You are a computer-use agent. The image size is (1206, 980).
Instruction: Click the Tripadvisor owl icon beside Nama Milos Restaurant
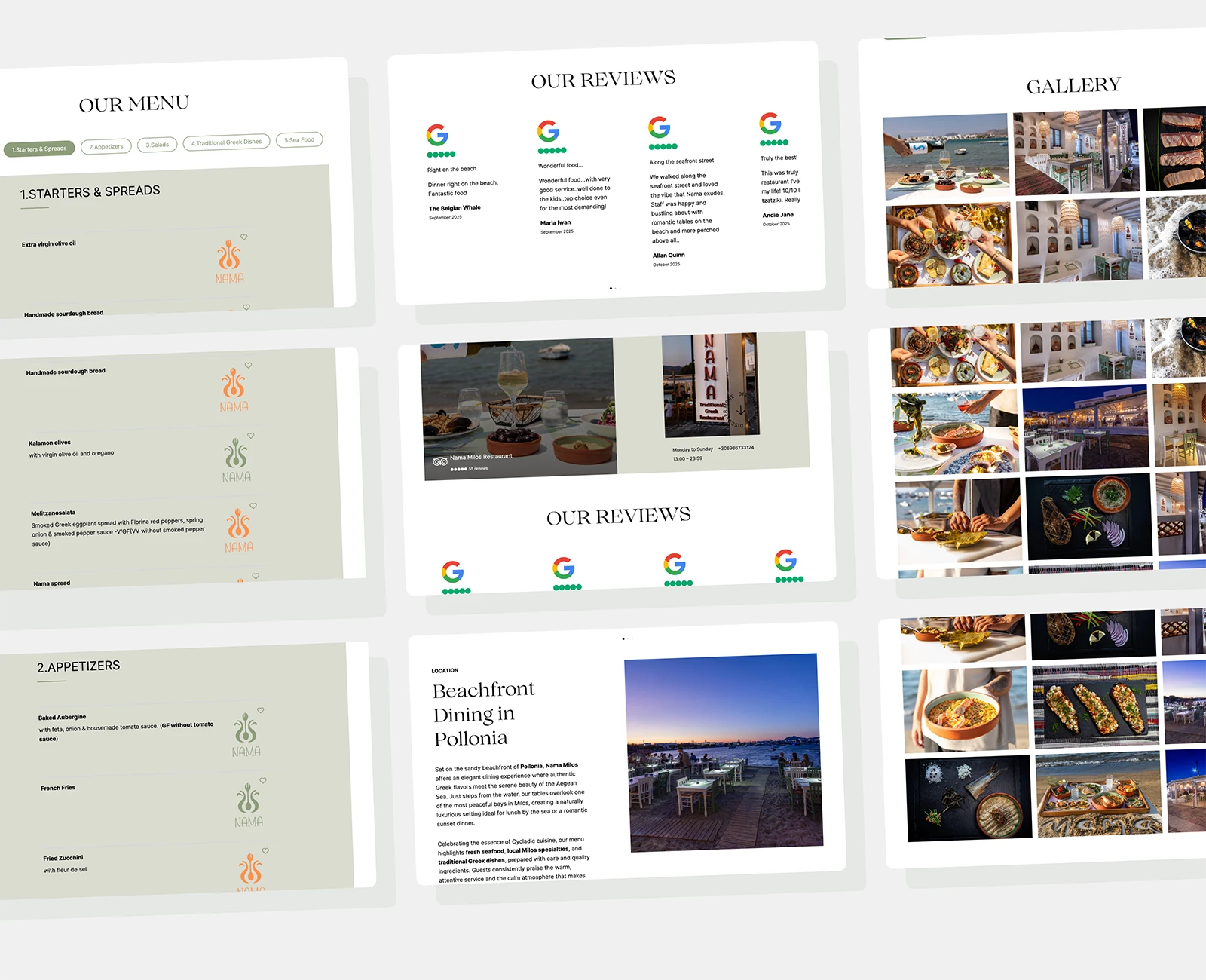click(440, 461)
